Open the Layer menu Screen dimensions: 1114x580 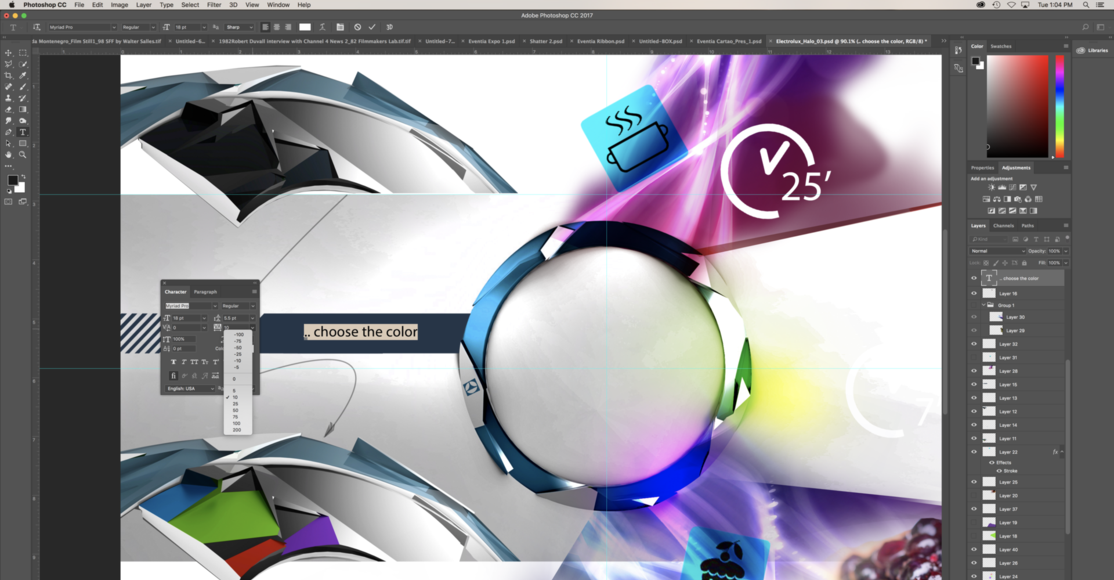pyautogui.click(x=144, y=5)
